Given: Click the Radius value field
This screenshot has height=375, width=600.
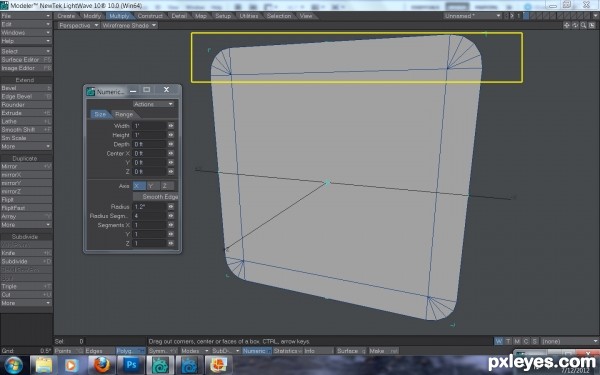Looking at the screenshot, I should click(x=150, y=206).
